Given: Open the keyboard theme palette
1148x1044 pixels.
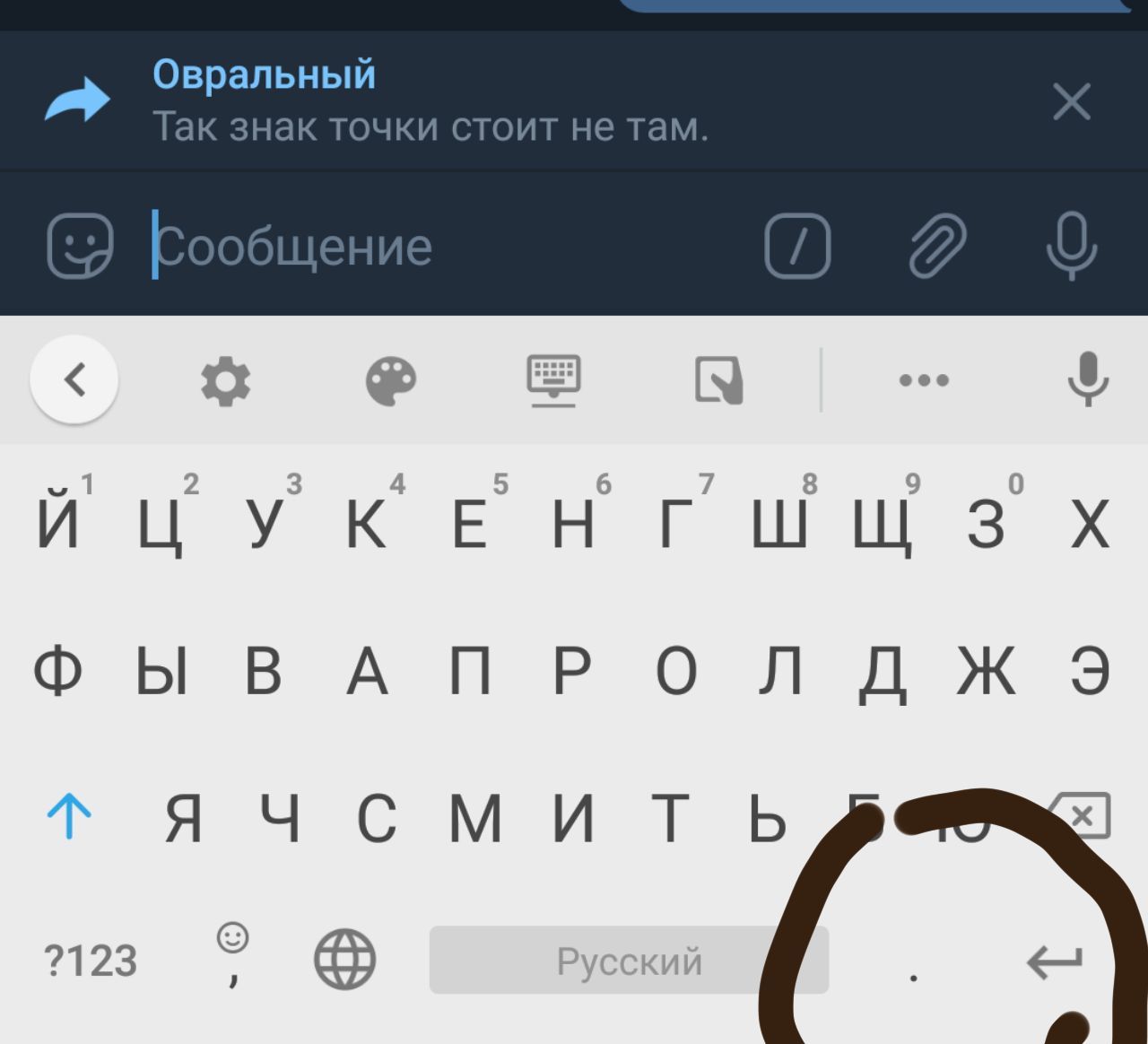Looking at the screenshot, I should [391, 382].
